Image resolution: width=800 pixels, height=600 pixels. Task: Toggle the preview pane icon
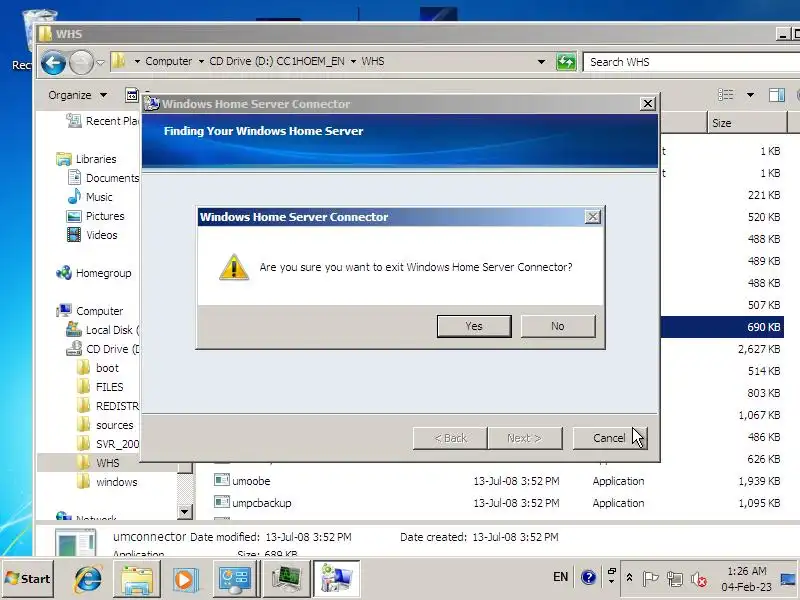point(777,95)
